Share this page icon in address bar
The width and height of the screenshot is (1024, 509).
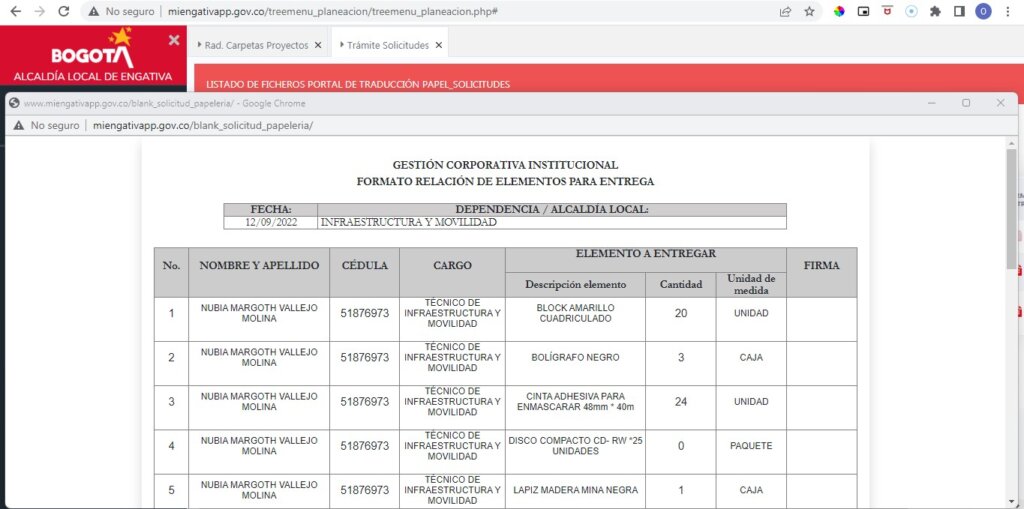point(786,11)
